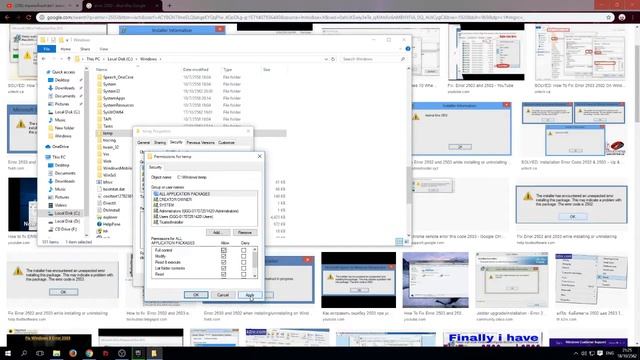
Task: Select Local Disk (D:) in the navigation pane
Action: pyautogui.click(x=67, y=221)
